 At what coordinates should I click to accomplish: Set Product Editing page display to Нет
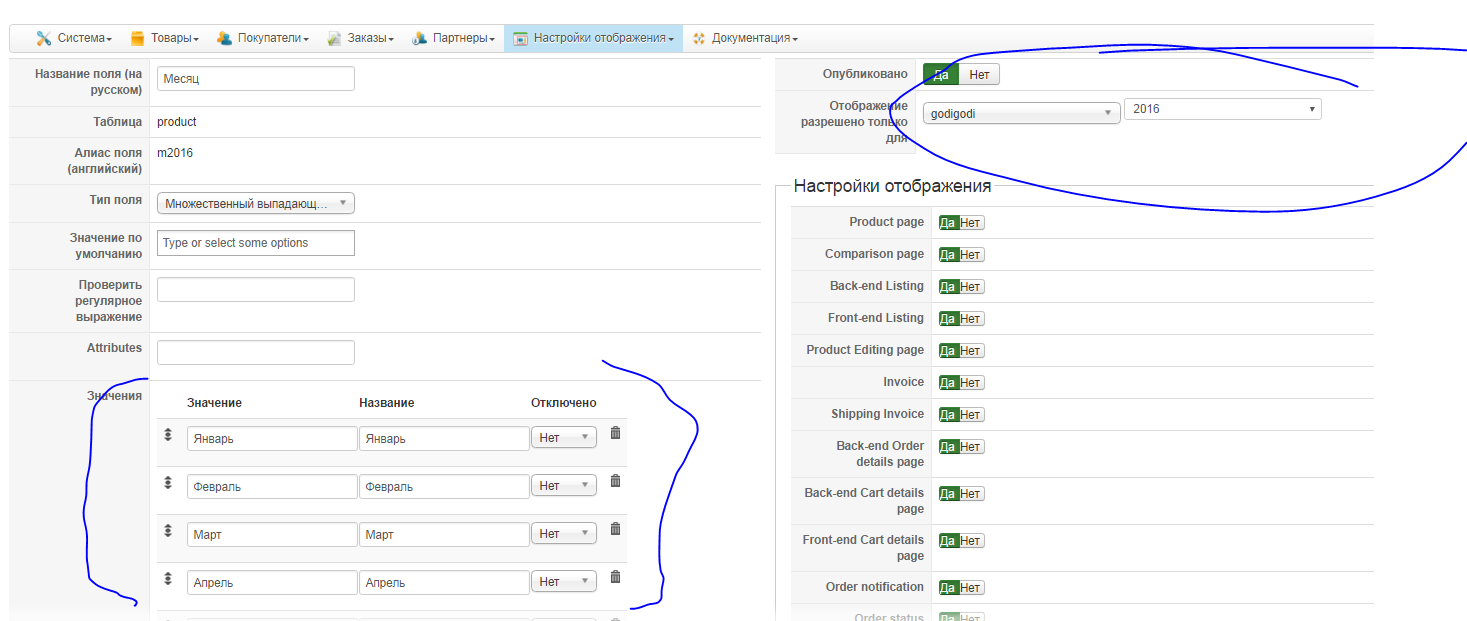click(971, 351)
